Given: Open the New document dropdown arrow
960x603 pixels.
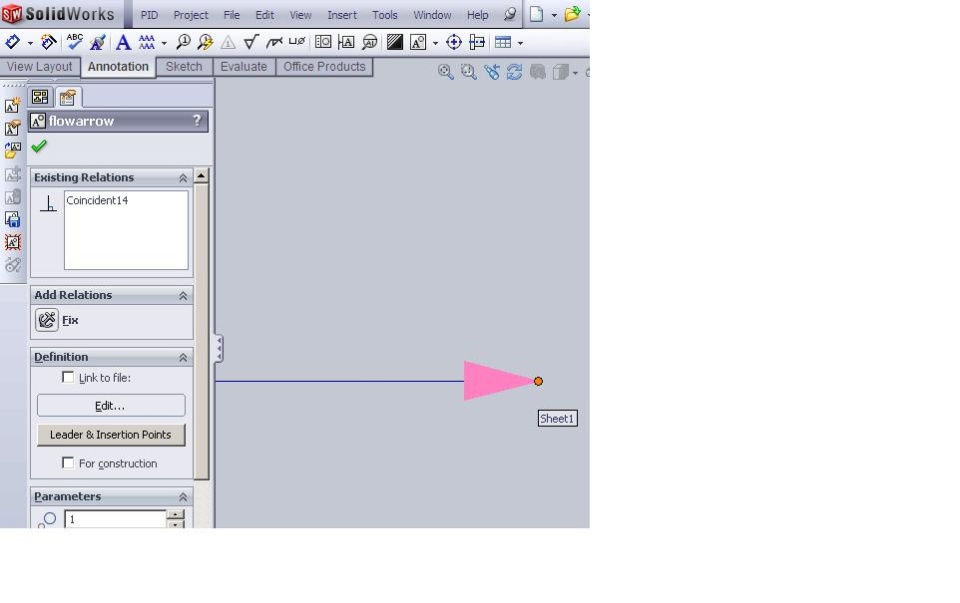Looking at the screenshot, I should (x=554, y=15).
